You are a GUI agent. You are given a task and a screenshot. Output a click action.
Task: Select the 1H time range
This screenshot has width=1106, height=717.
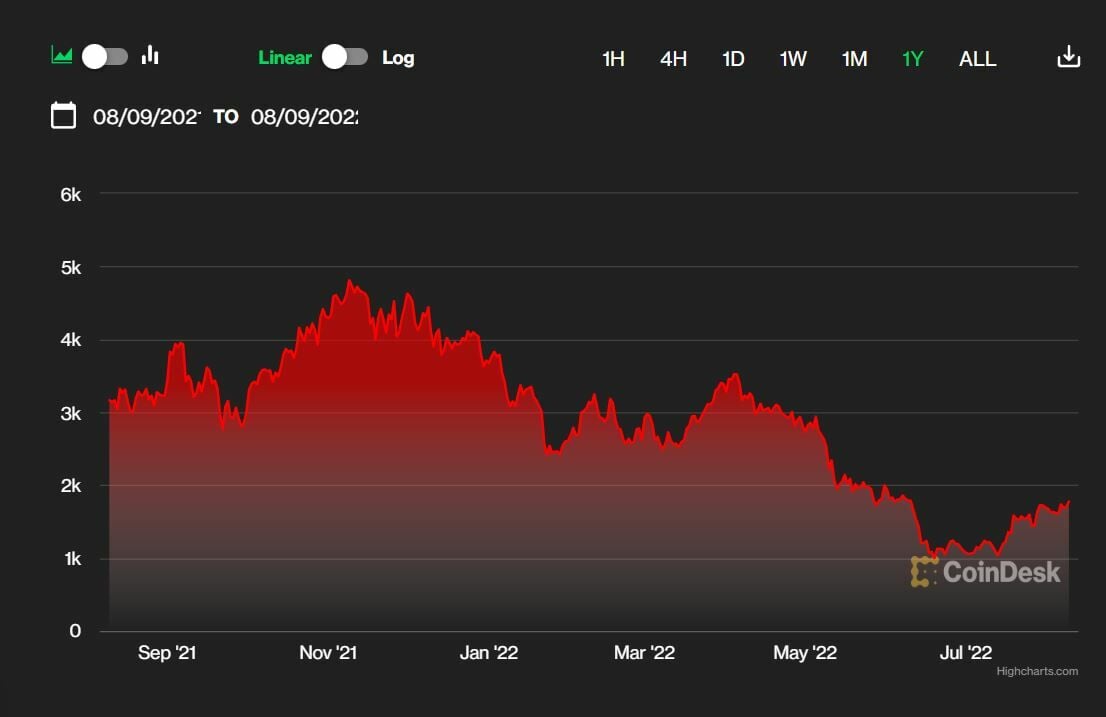613,59
